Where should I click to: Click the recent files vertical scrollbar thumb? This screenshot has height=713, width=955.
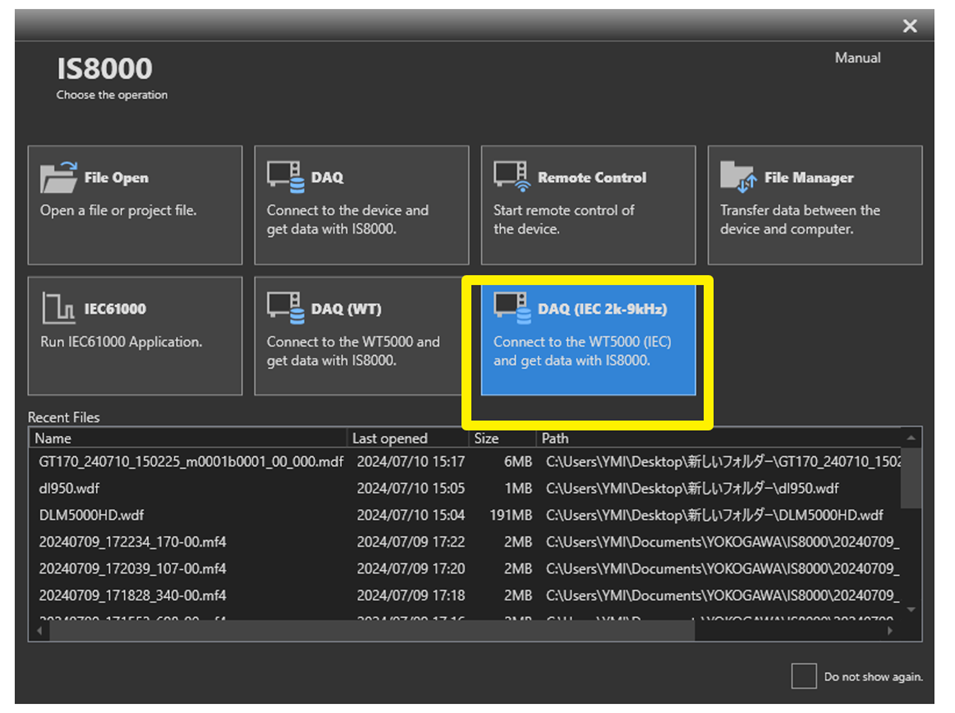pos(911,479)
